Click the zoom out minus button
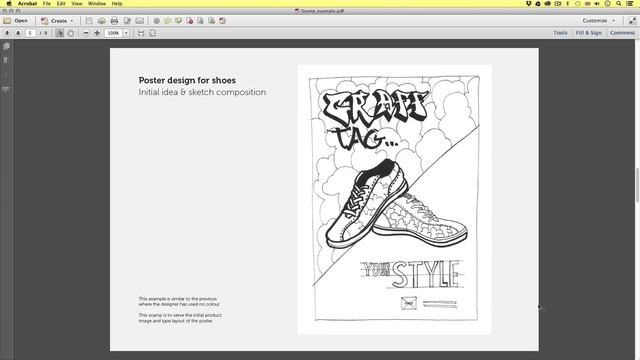Image resolution: width=640 pixels, height=360 pixels. tap(86, 33)
